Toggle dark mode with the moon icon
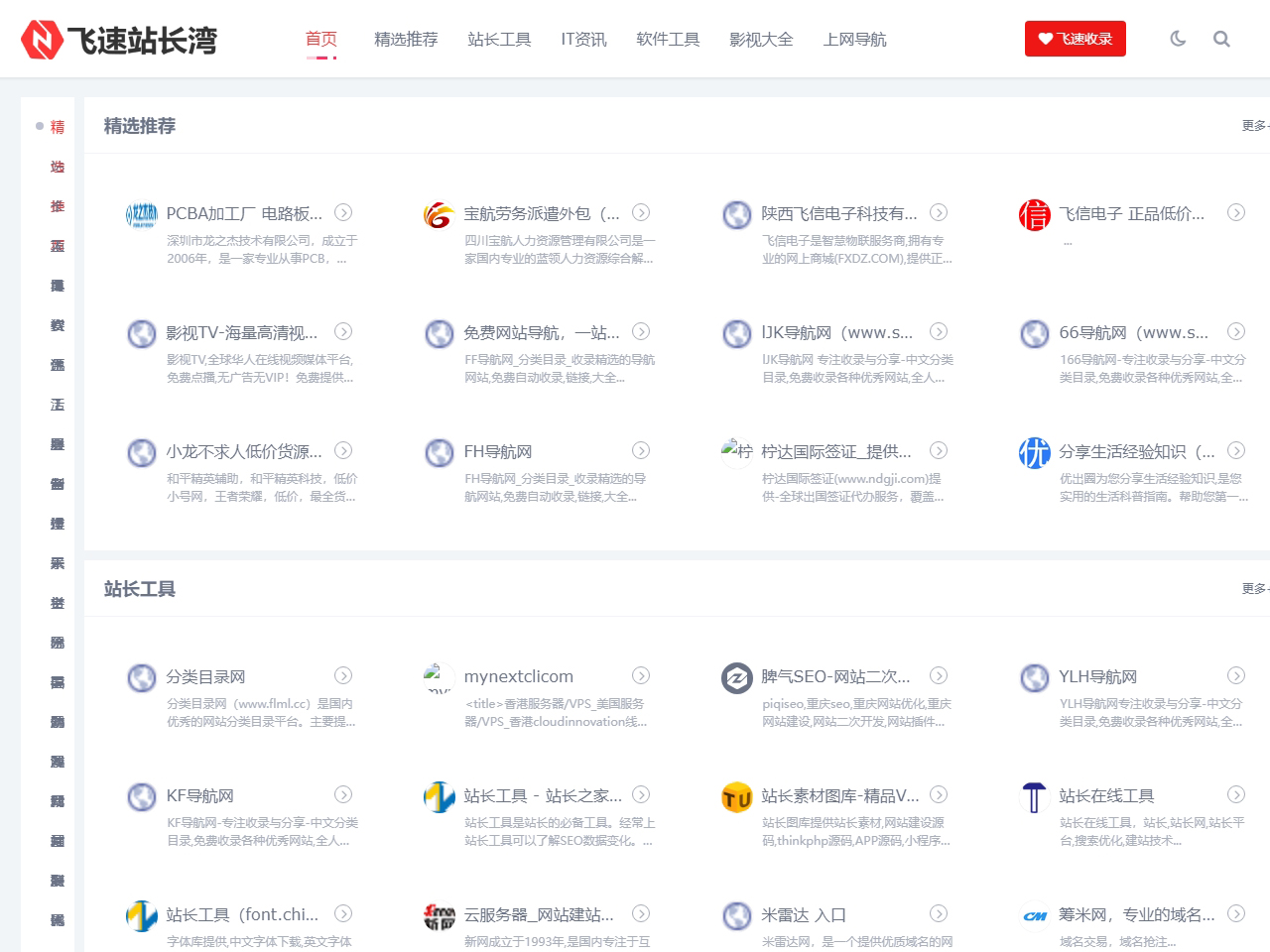The width and height of the screenshot is (1270, 952). [1177, 39]
